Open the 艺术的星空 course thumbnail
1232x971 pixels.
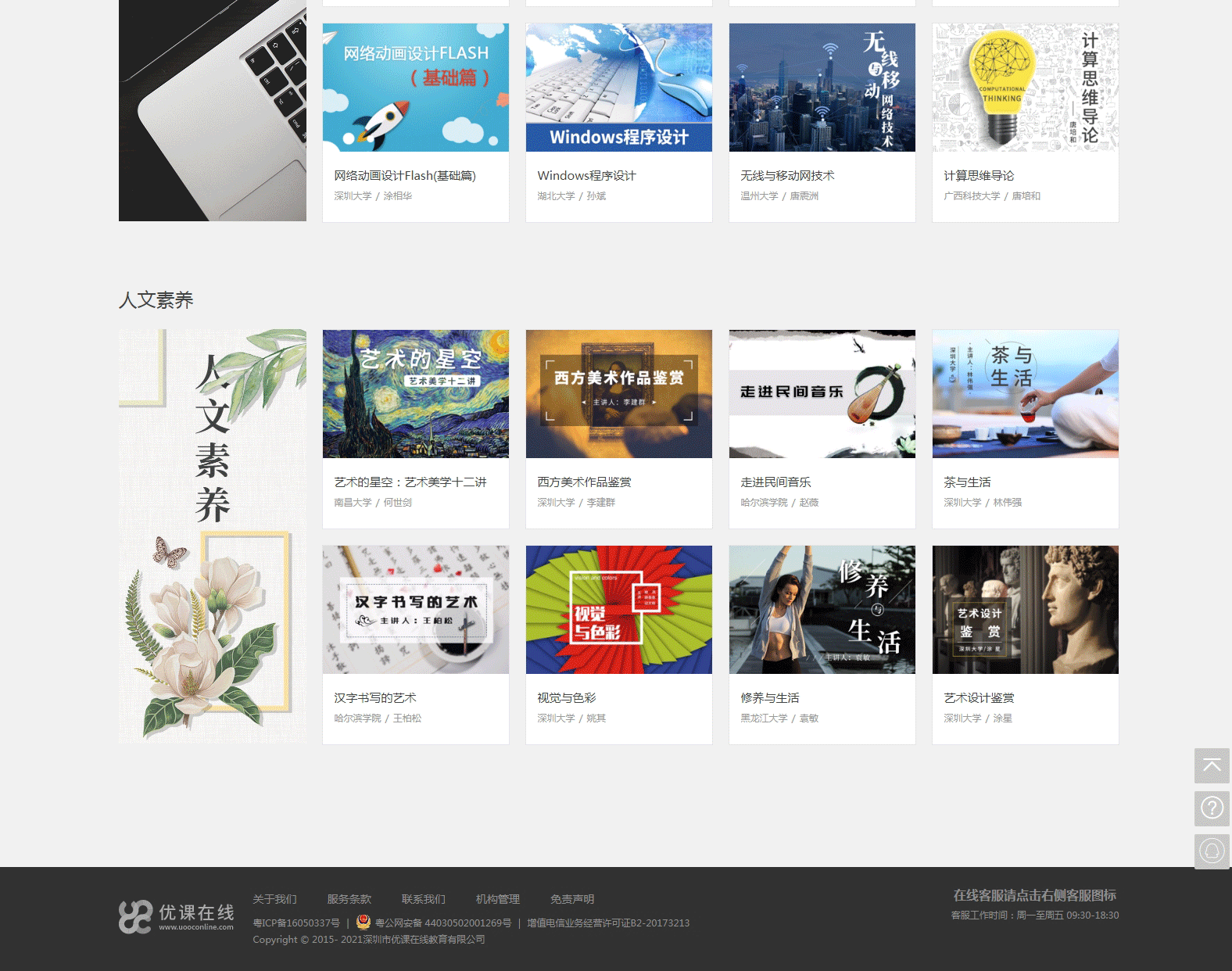(x=415, y=394)
